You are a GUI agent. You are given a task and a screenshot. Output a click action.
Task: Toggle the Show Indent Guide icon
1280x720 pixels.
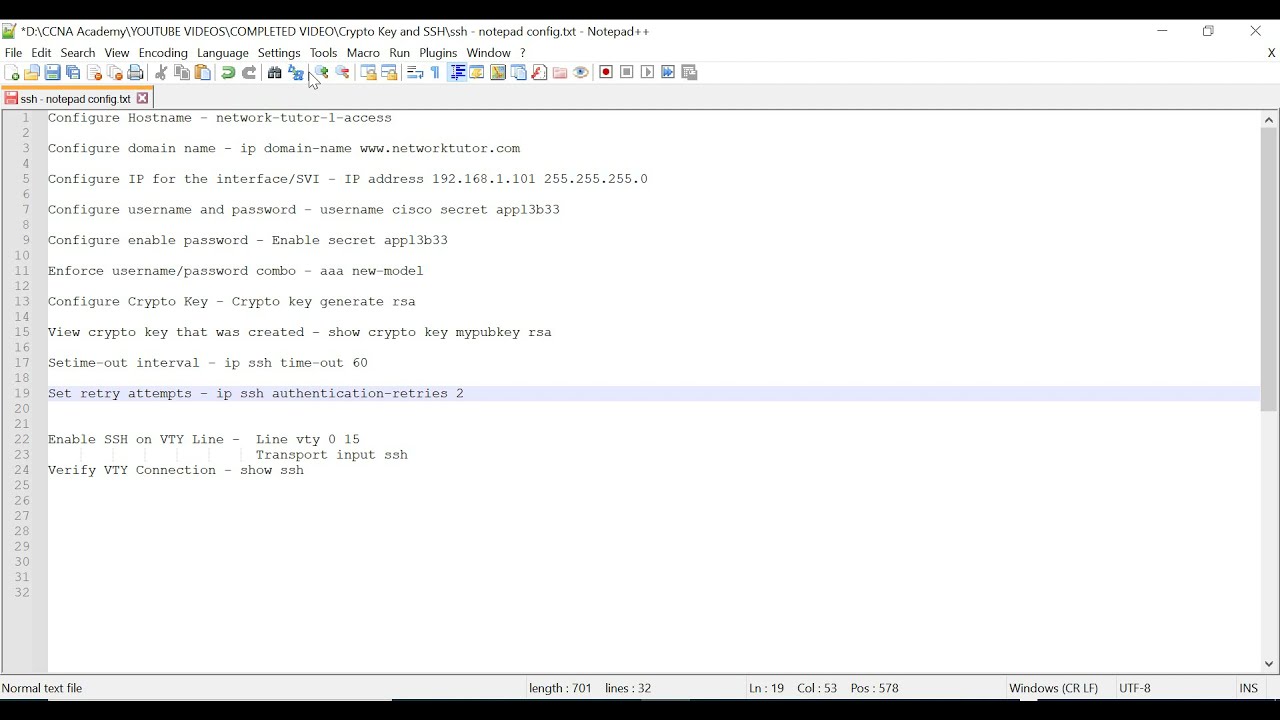tap(456, 73)
